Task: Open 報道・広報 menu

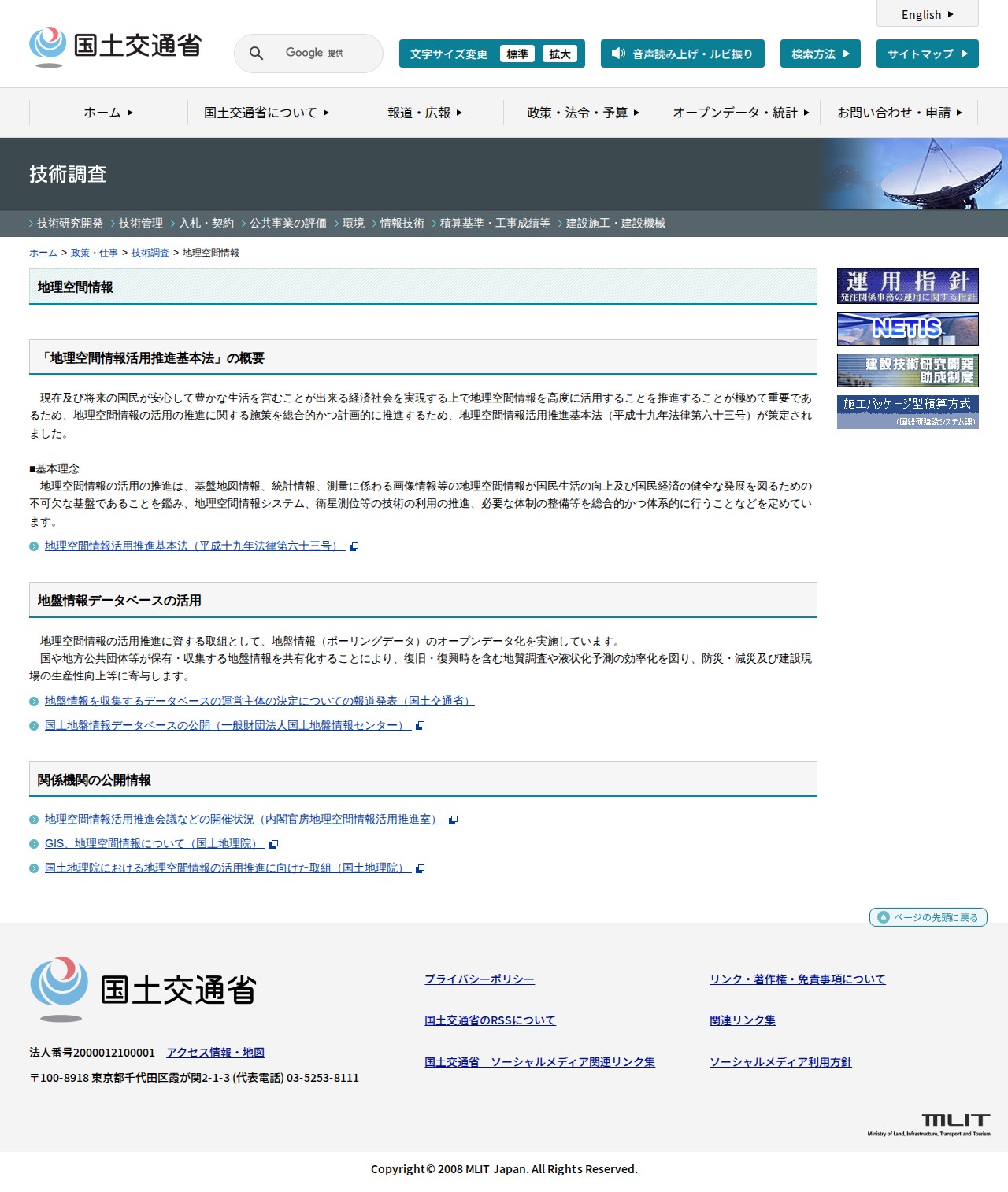Action: click(x=425, y=113)
